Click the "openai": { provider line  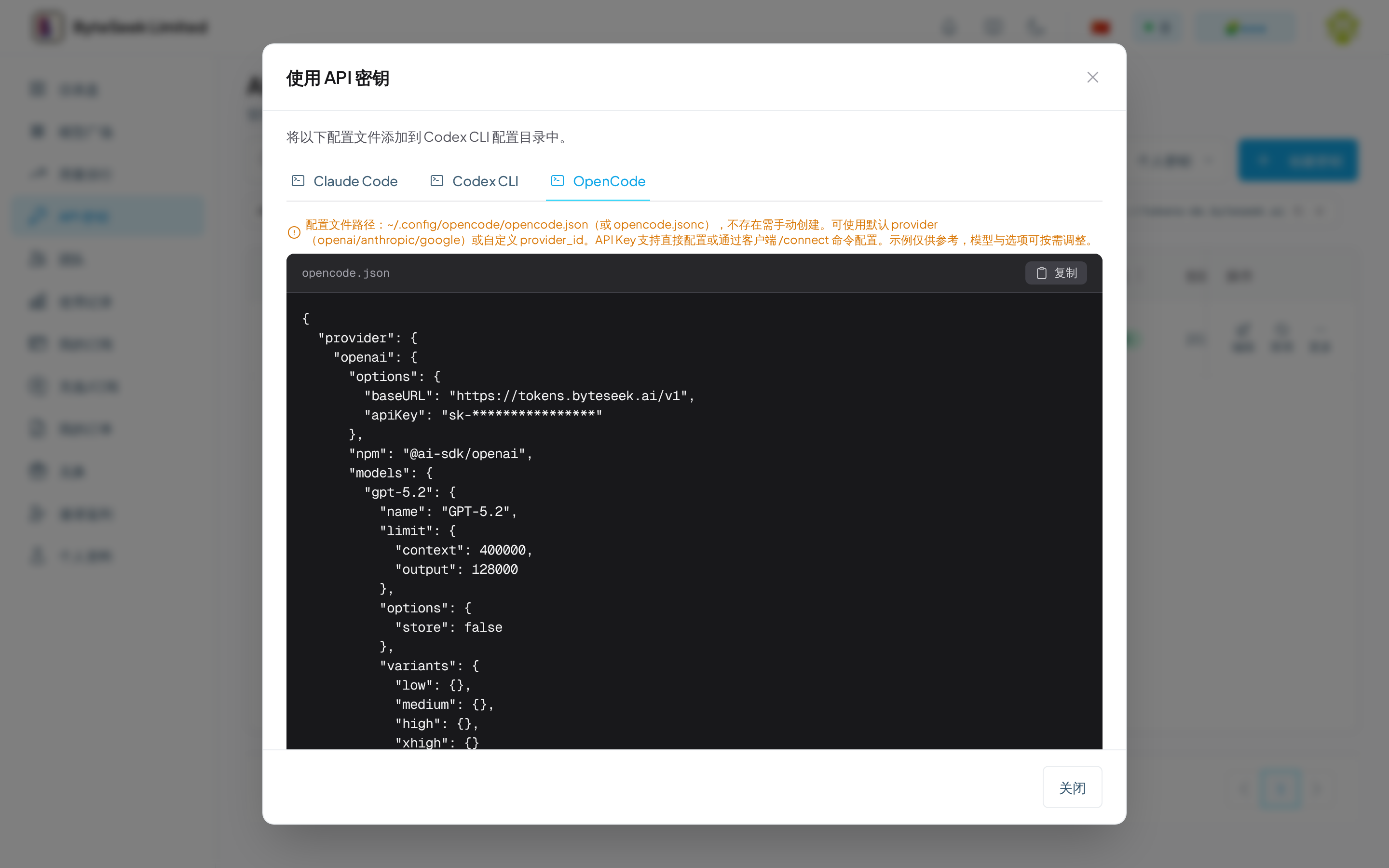(x=375, y=358)
